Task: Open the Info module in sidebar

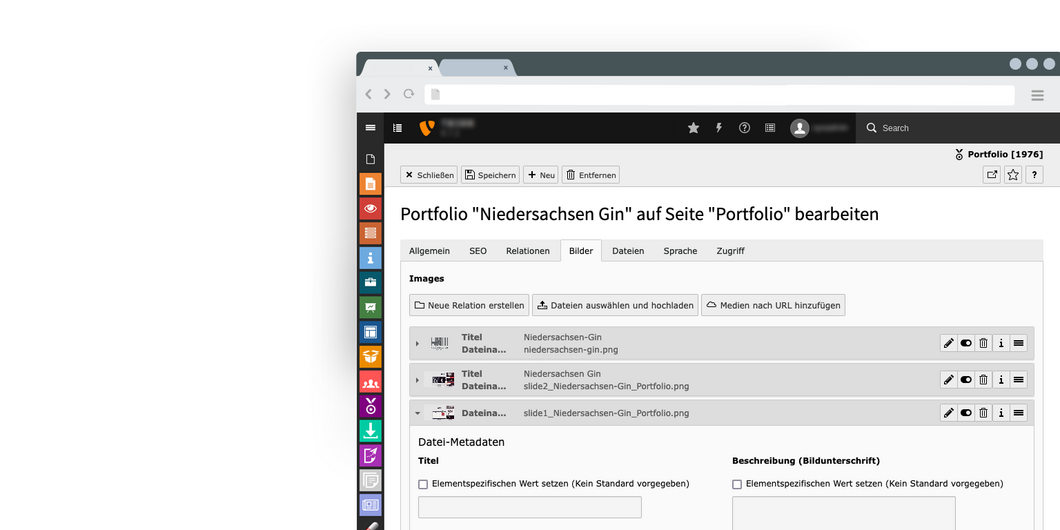Action: click(x=370, y=258)
